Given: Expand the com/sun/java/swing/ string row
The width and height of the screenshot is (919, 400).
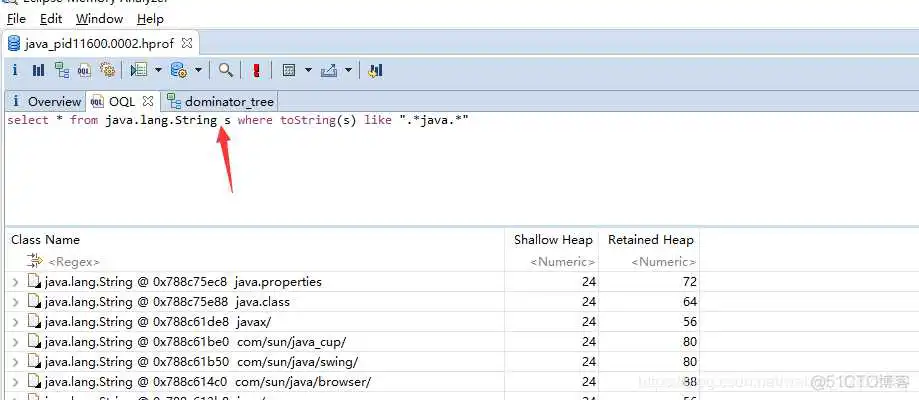Looking at the screenshot, I should click(x=15, y=362).
